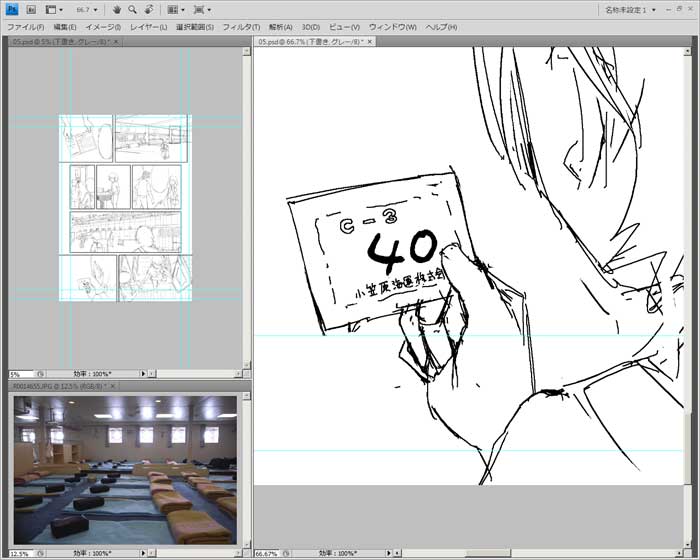Select the Zoom tool magnifier icon
The width and height of the screenshot is (700, 560).
[x=132, y=9]
